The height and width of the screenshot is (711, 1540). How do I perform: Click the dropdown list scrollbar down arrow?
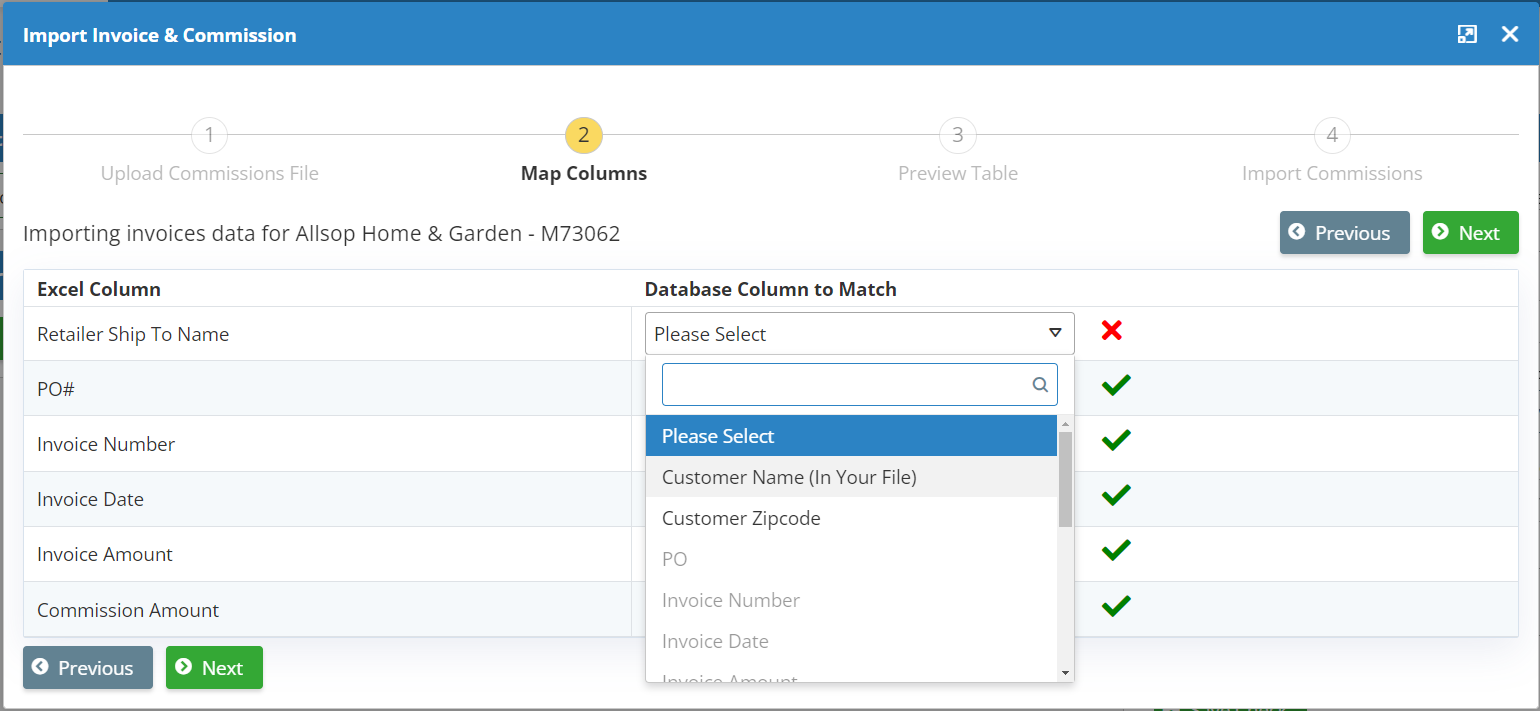pos(1065,673)
